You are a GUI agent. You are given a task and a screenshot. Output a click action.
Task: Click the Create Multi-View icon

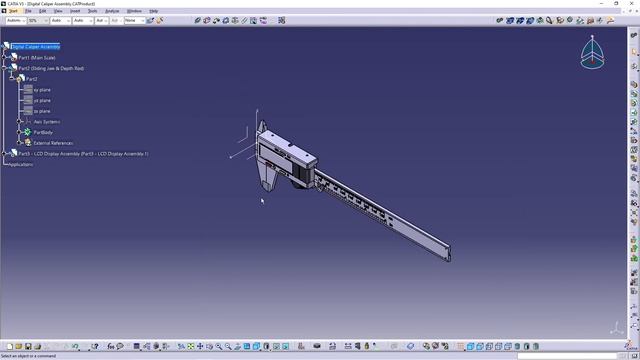point(247,346)
